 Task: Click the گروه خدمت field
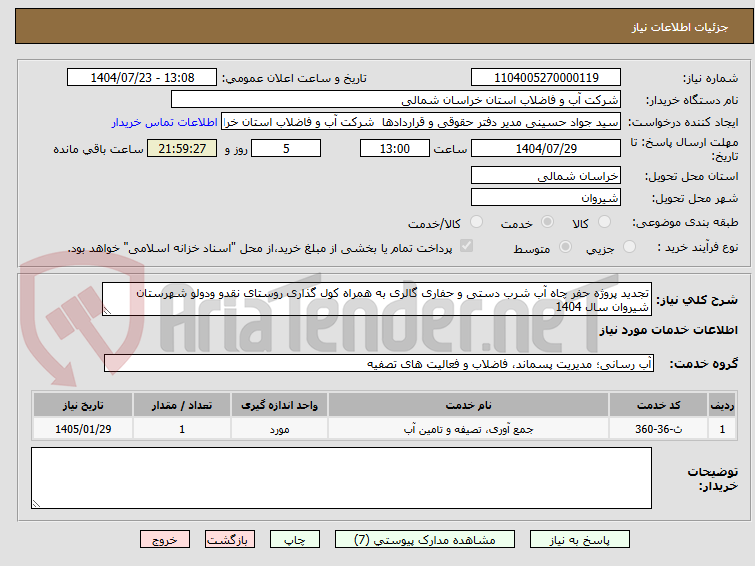pos(378,364)
